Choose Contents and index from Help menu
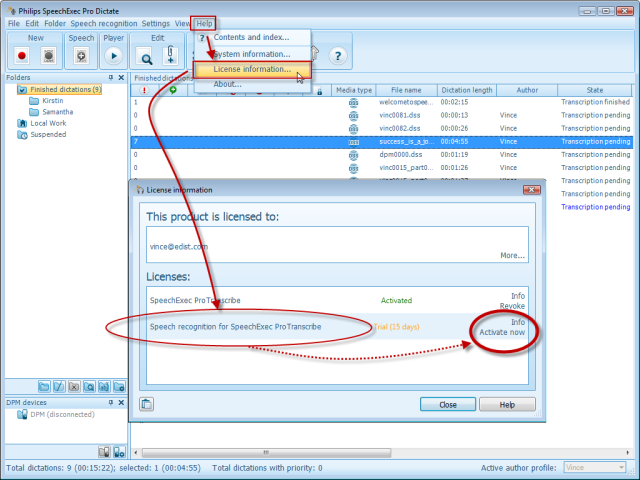The height and width of the screenshot is (480, 640). tap(251, 37)
